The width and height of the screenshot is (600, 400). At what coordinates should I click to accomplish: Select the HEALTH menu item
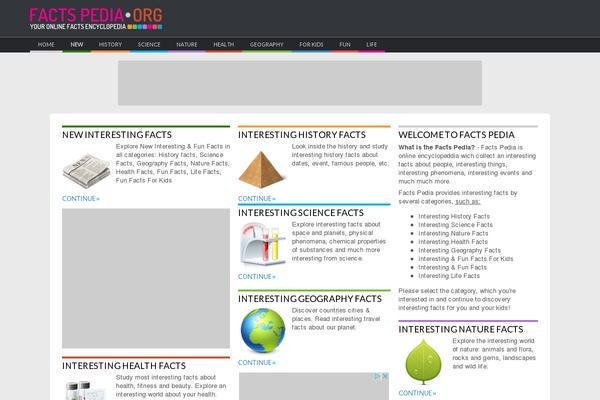coord(223,44)
